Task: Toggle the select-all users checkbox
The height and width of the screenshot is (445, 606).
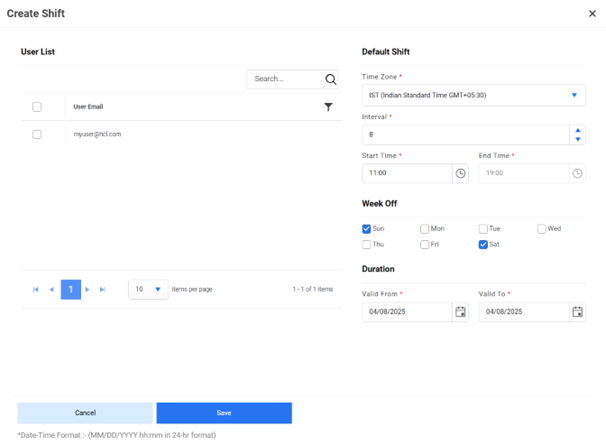Action: 37,107
